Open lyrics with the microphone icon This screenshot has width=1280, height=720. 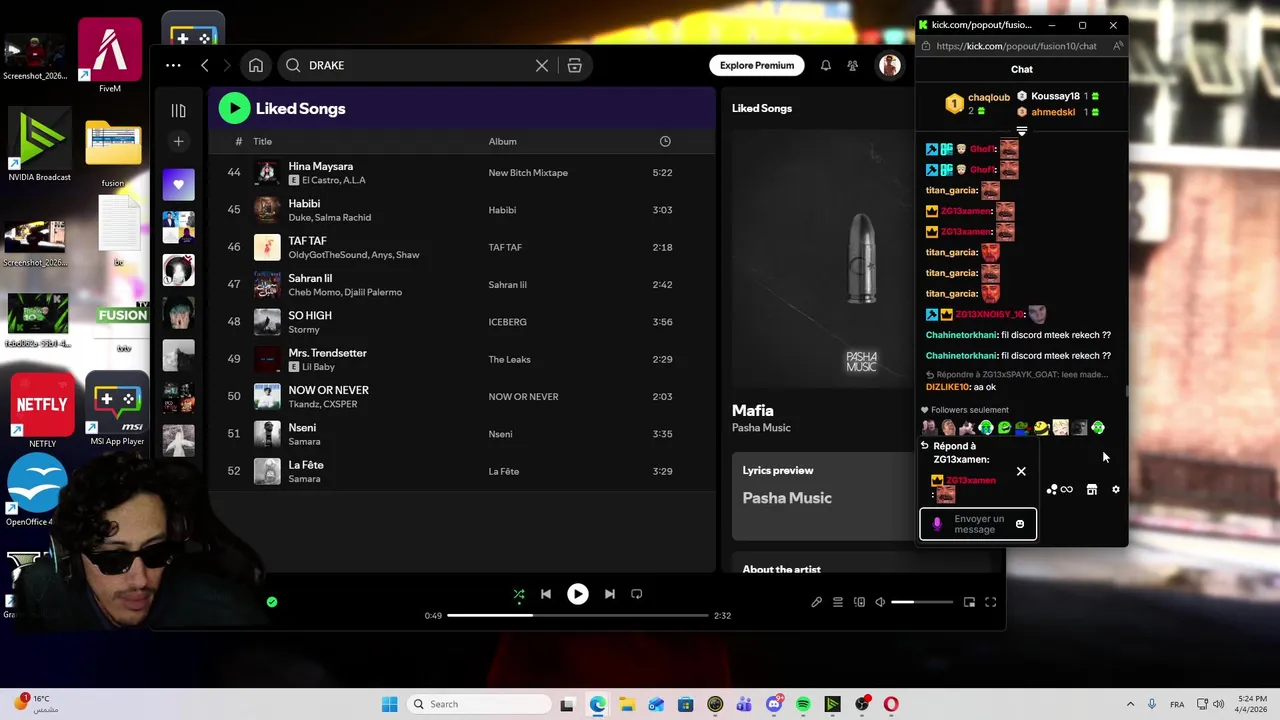coord(816,602)
